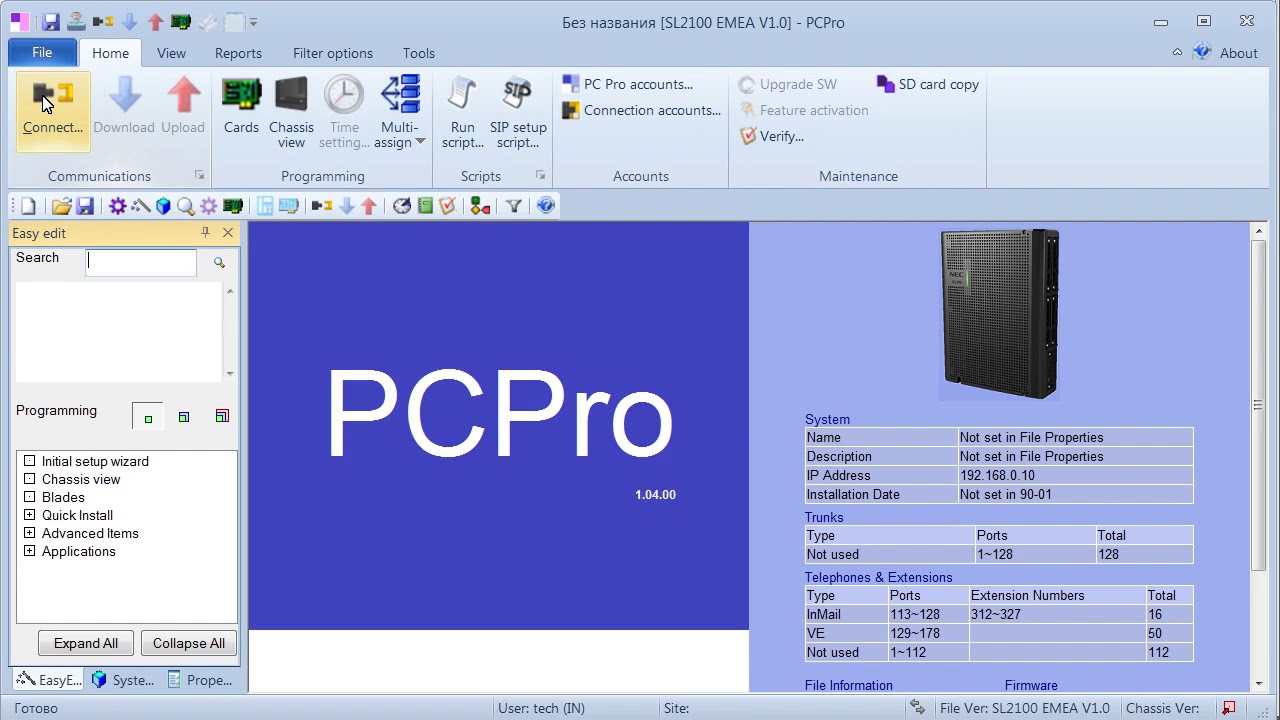Click the magnifier search icon in lower toolbar

click(x=185, y=206)
